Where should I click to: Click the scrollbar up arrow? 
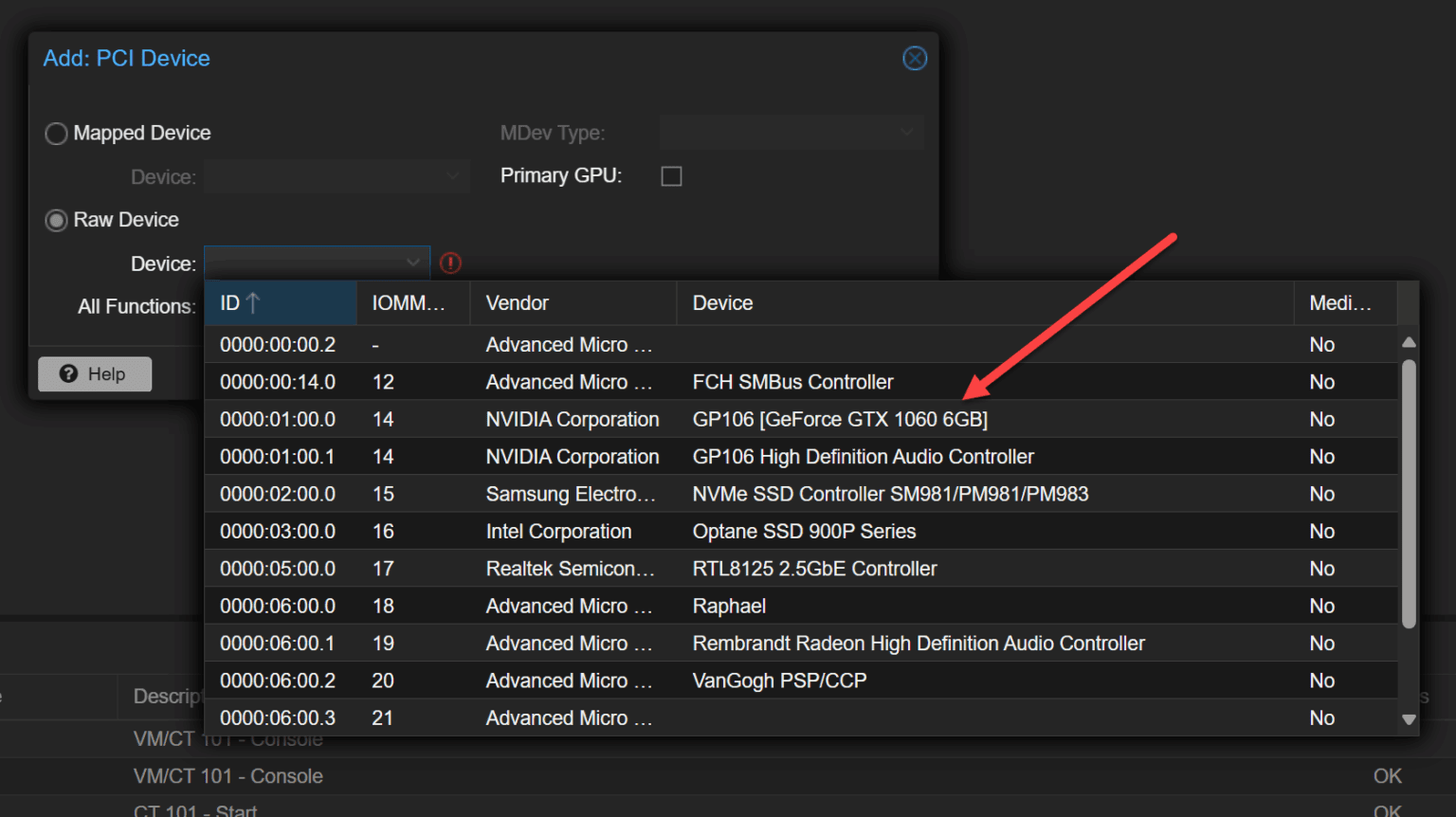(x=1410, y=341)
